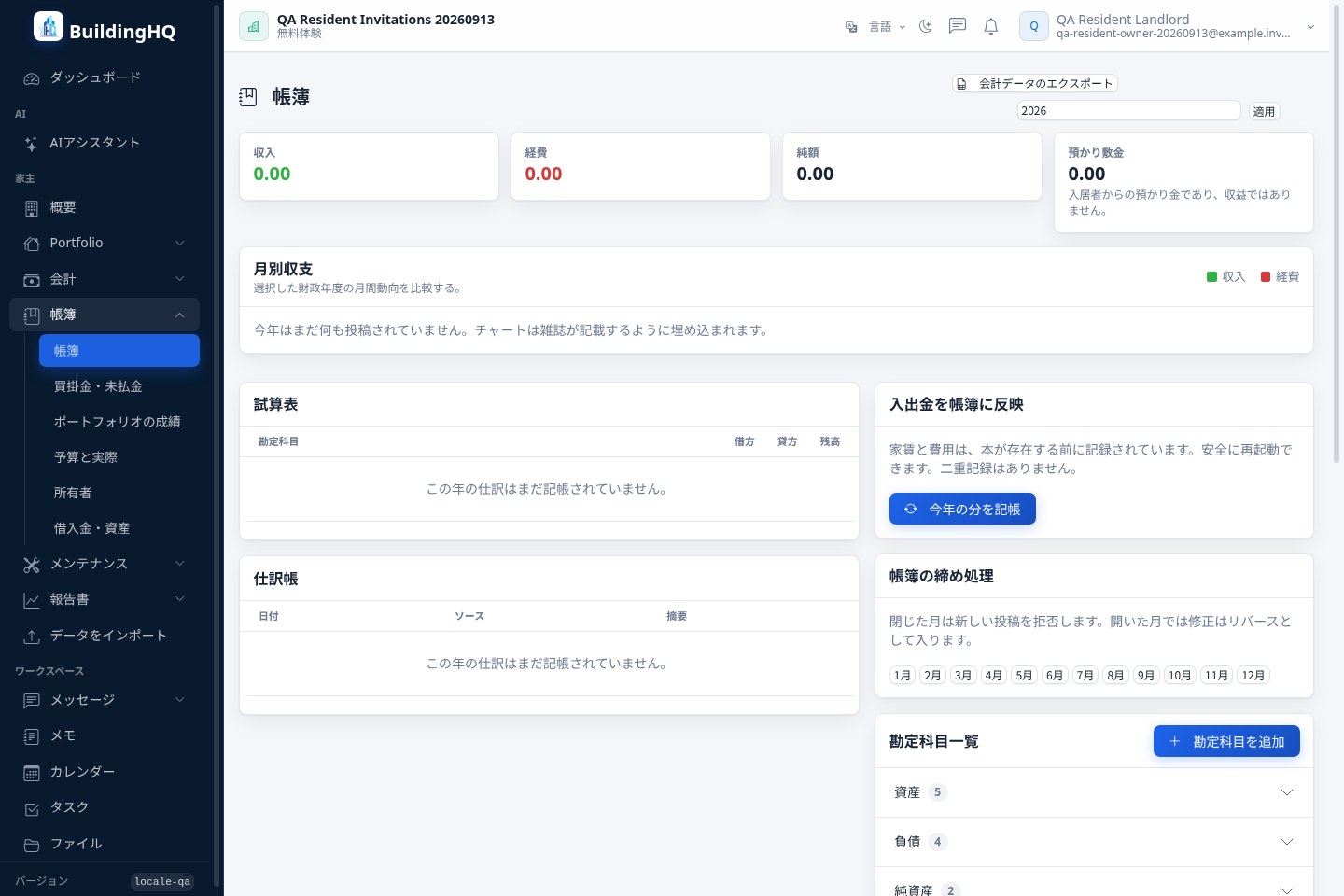This screenshot has width=1344, height=896.
Task: Select 所有者 submenu item
Action: tap(119, 493)
